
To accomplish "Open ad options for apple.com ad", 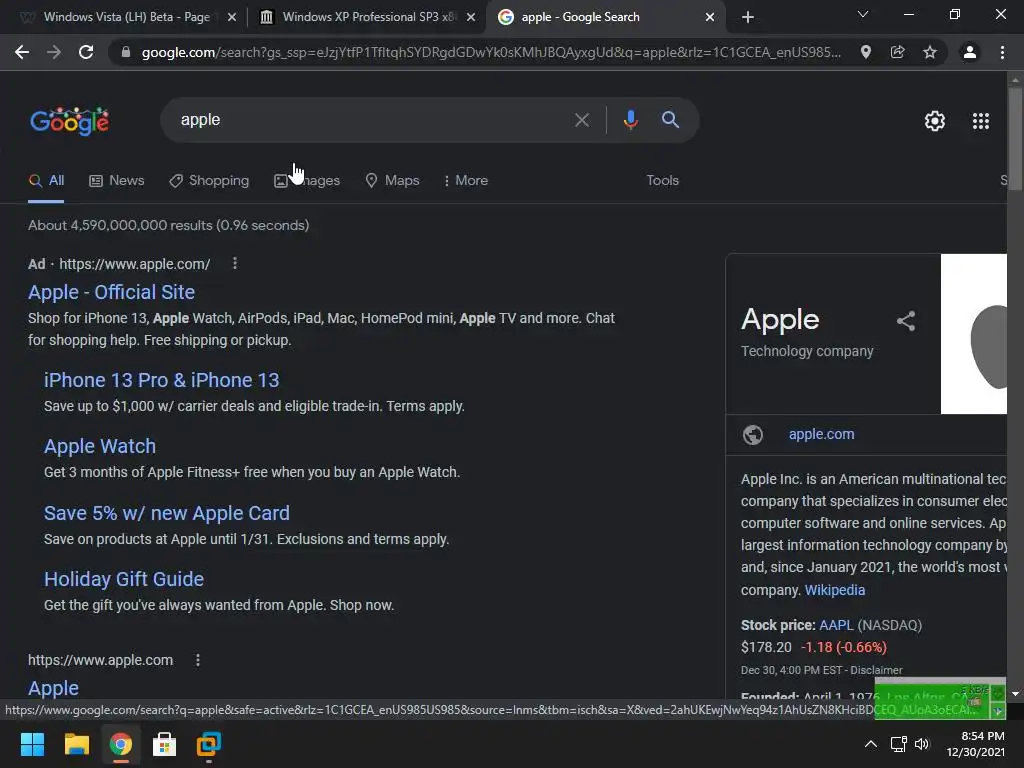I will (x=235, y=263).
